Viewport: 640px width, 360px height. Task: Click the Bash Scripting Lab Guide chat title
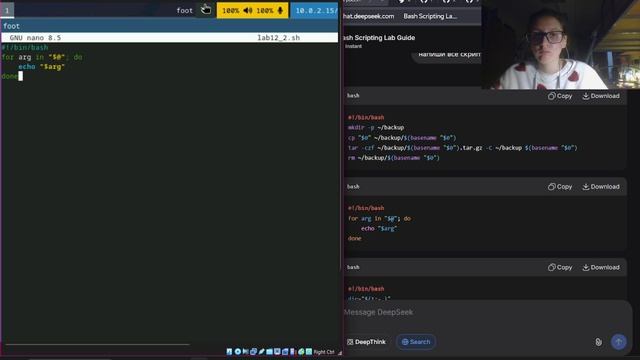(x=379, y=38)
